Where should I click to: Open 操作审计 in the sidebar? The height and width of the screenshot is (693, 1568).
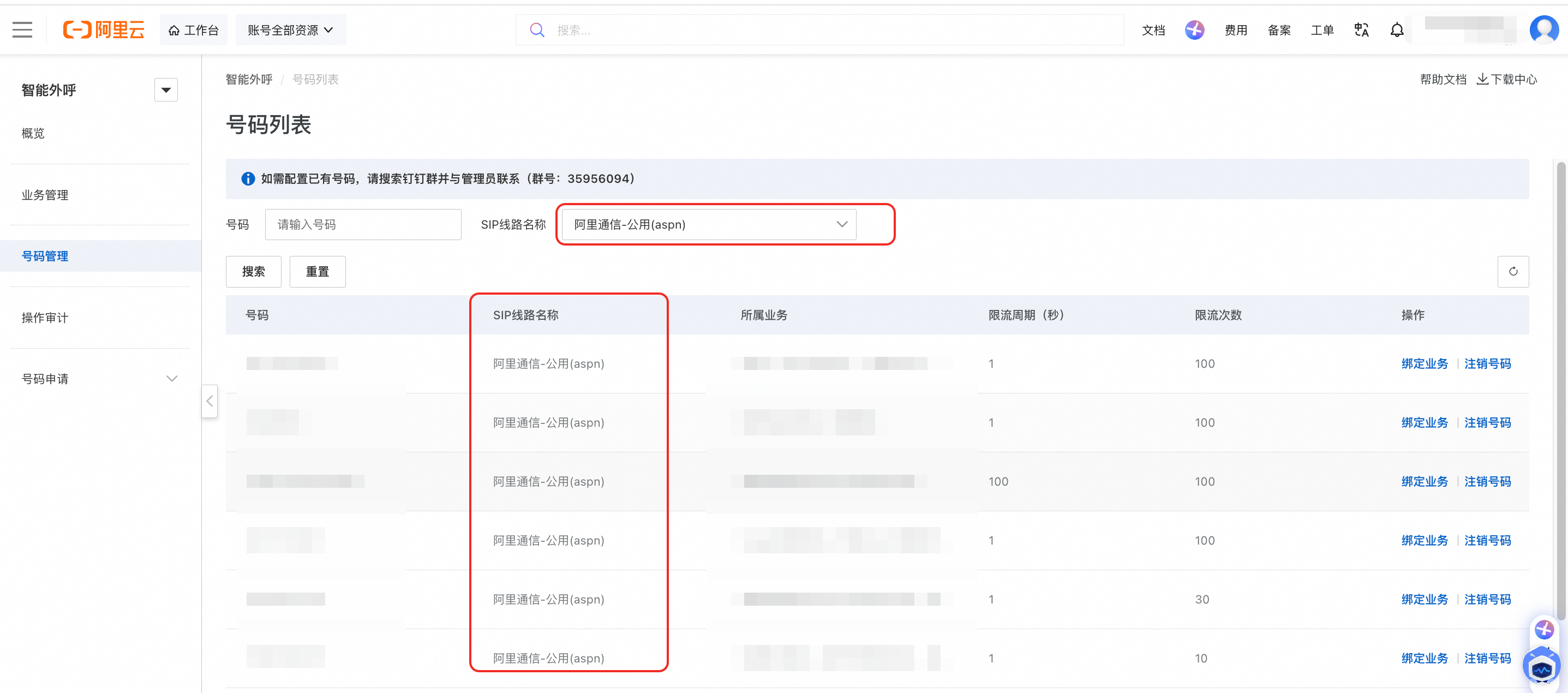[45, 317]
